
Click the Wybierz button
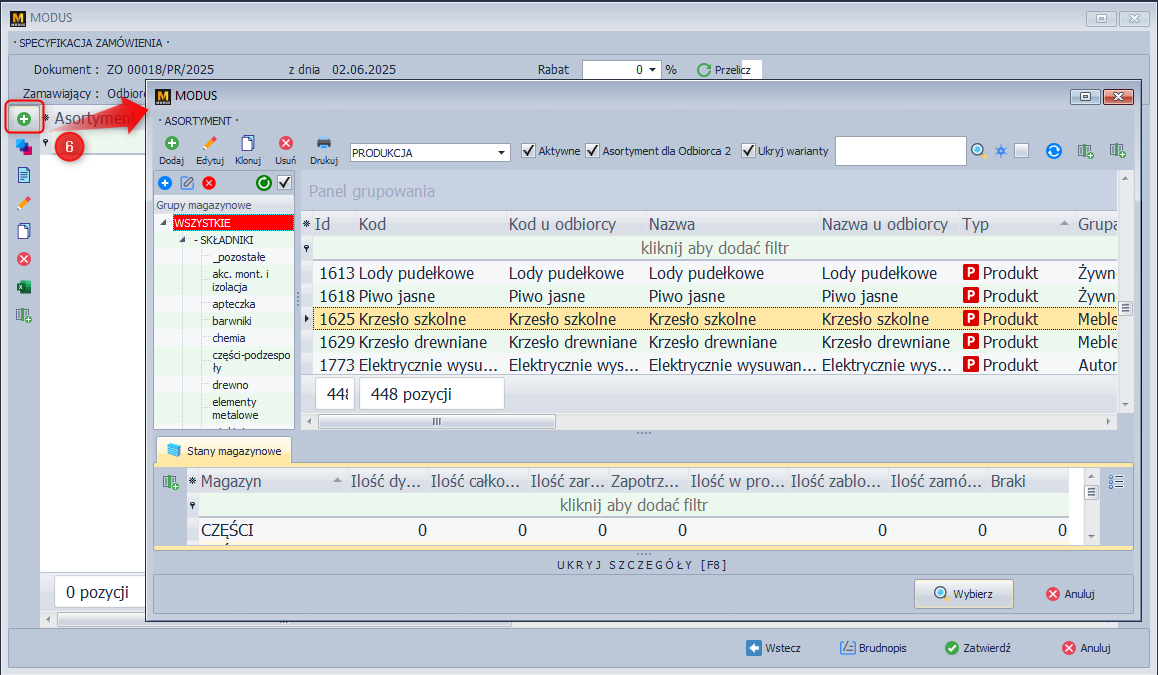tap(963, 593)
